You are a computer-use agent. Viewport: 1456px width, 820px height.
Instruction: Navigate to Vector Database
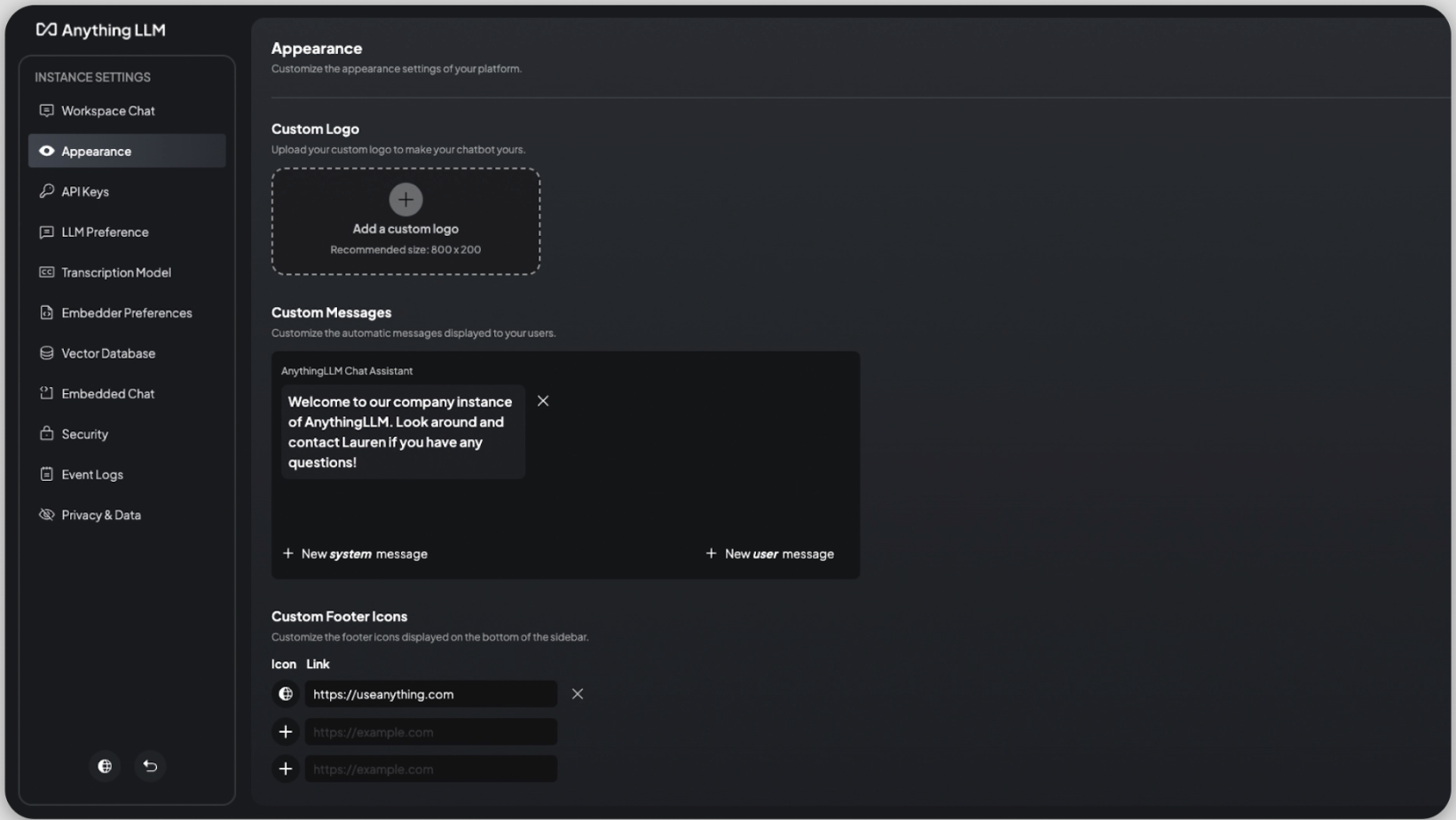(x=127, y=353)
